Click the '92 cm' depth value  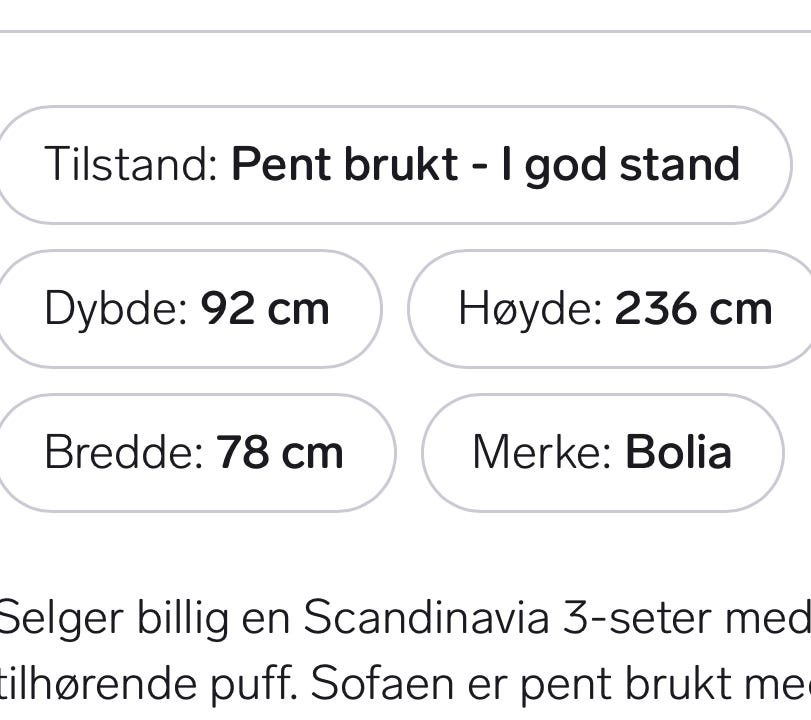(x=265, y=309)
